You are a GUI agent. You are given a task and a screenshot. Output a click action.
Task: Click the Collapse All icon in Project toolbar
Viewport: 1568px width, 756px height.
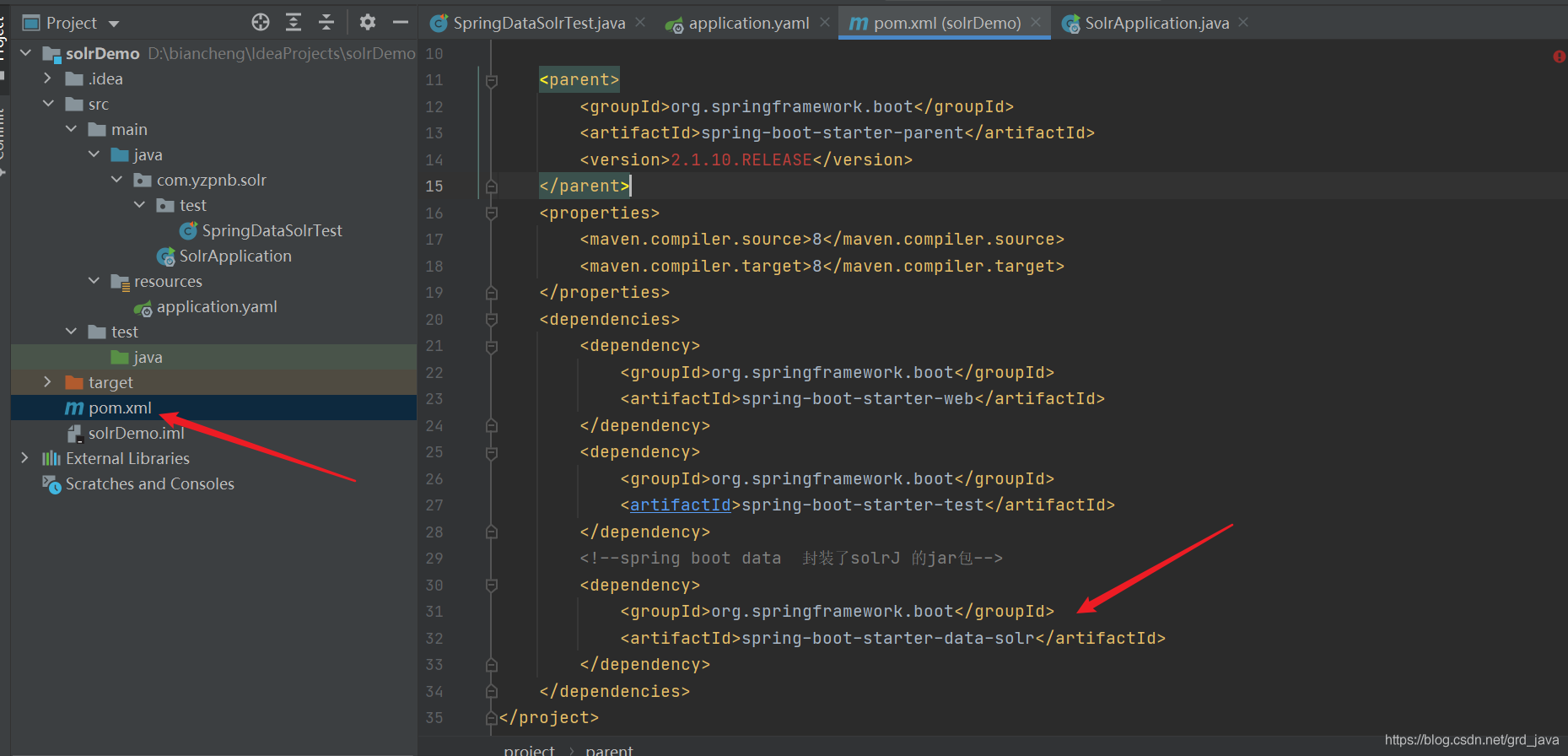click(x=326, y=23)
